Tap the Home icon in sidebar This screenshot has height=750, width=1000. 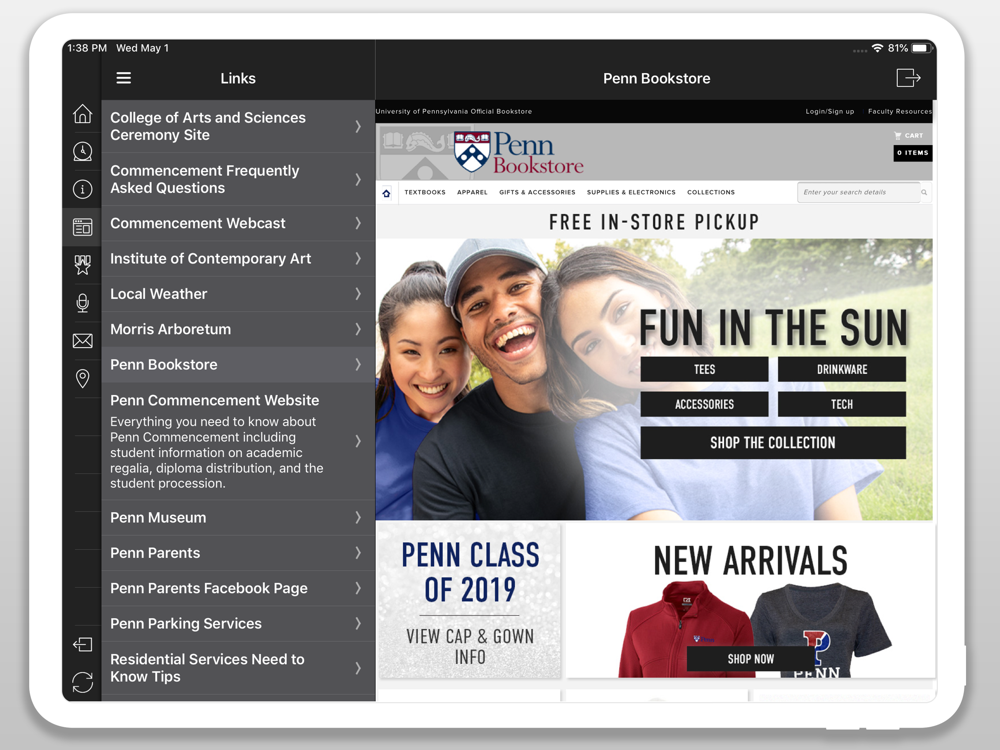point(82,114)
